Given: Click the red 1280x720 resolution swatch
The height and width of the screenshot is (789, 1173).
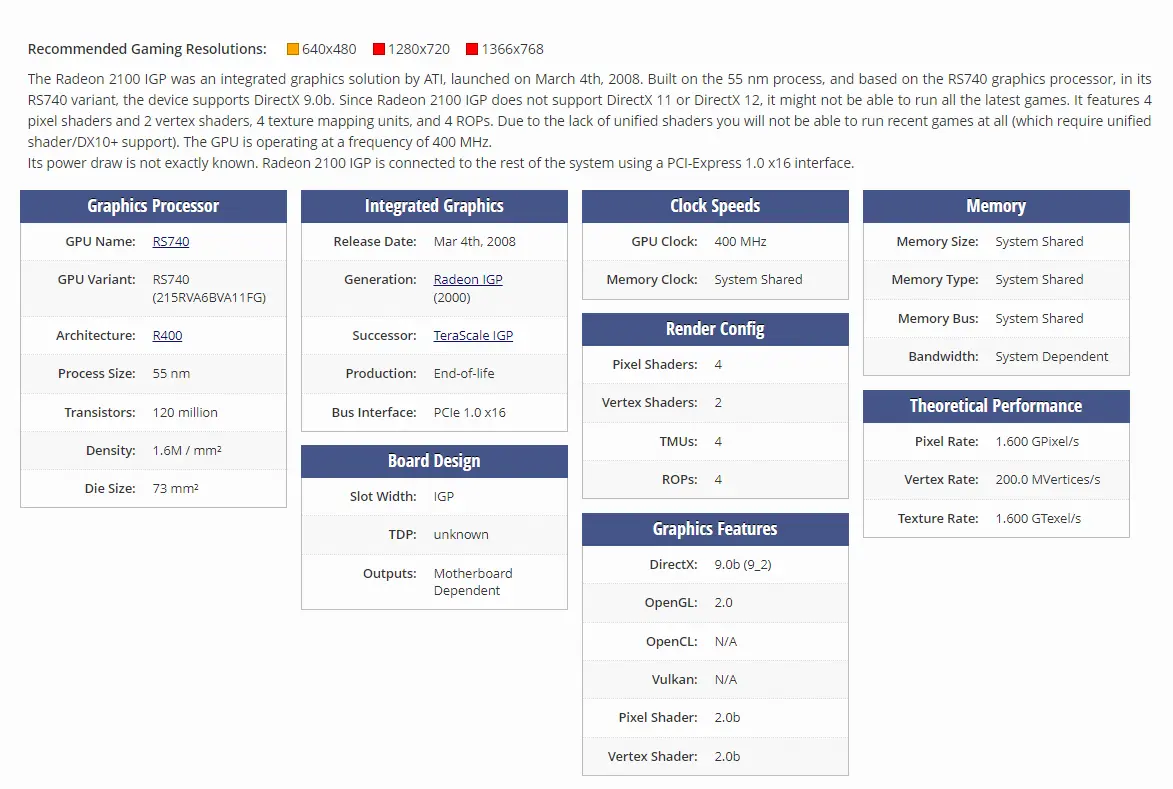Looking at the screenshot, I should point(379,49).
